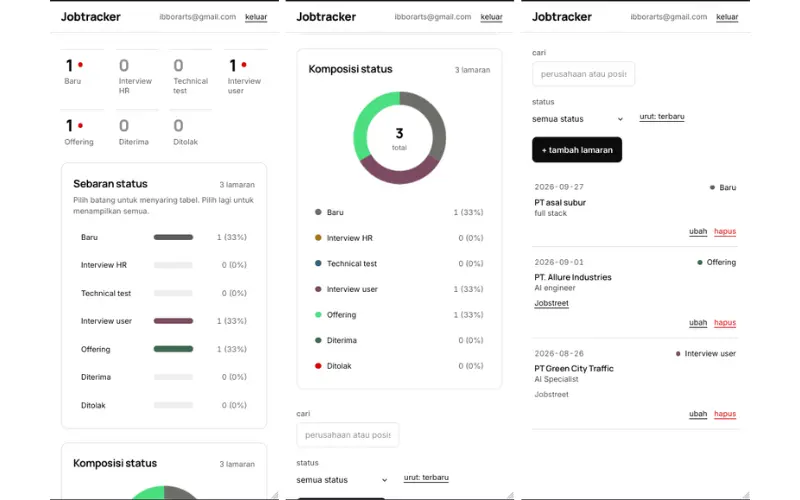800x500 pixels.
Task: Click the Diterima bar in Sebaran status
Action: (173, 377)
